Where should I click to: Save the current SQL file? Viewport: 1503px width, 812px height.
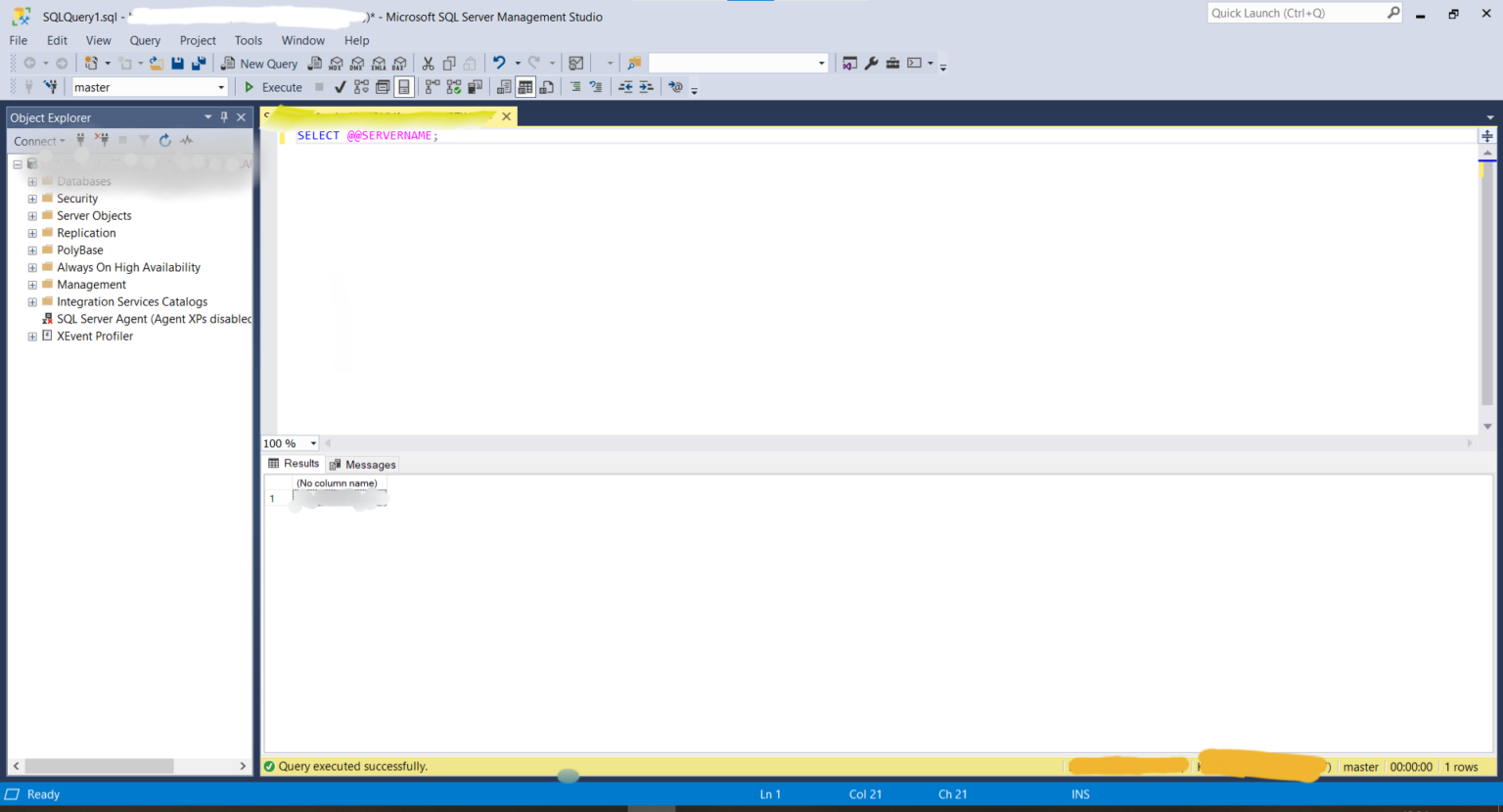[x=177, y=63]
